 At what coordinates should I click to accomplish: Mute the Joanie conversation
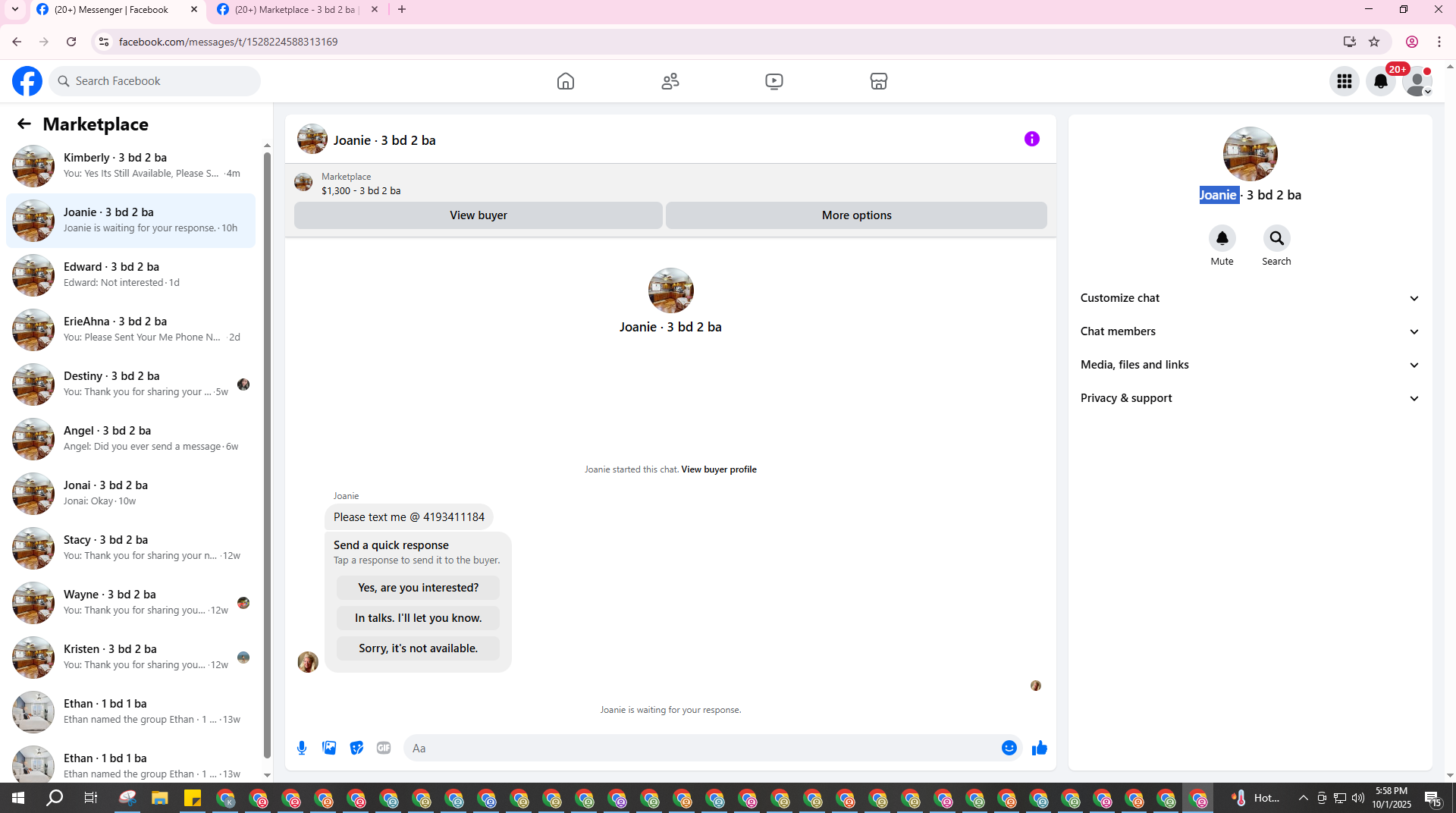(x=1222, y=238)
